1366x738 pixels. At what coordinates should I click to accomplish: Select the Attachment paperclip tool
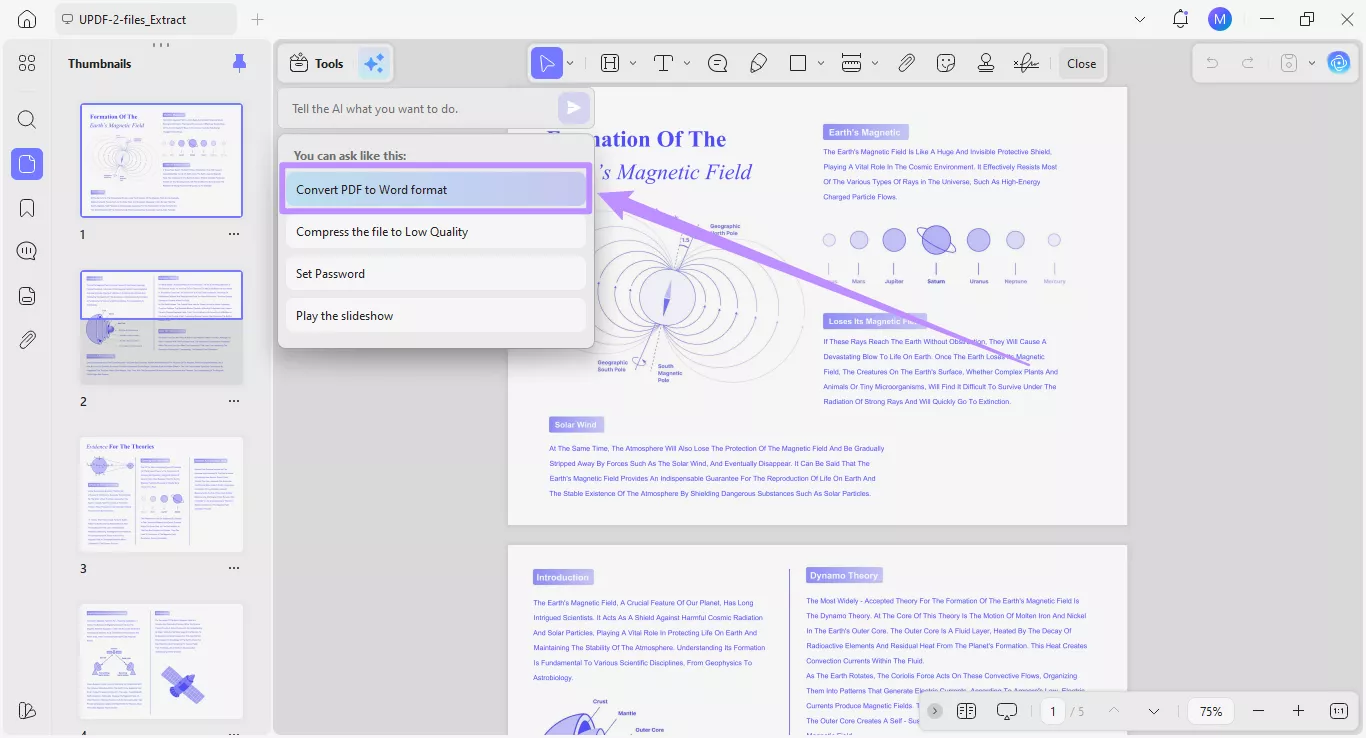click(x=906, y=62)
